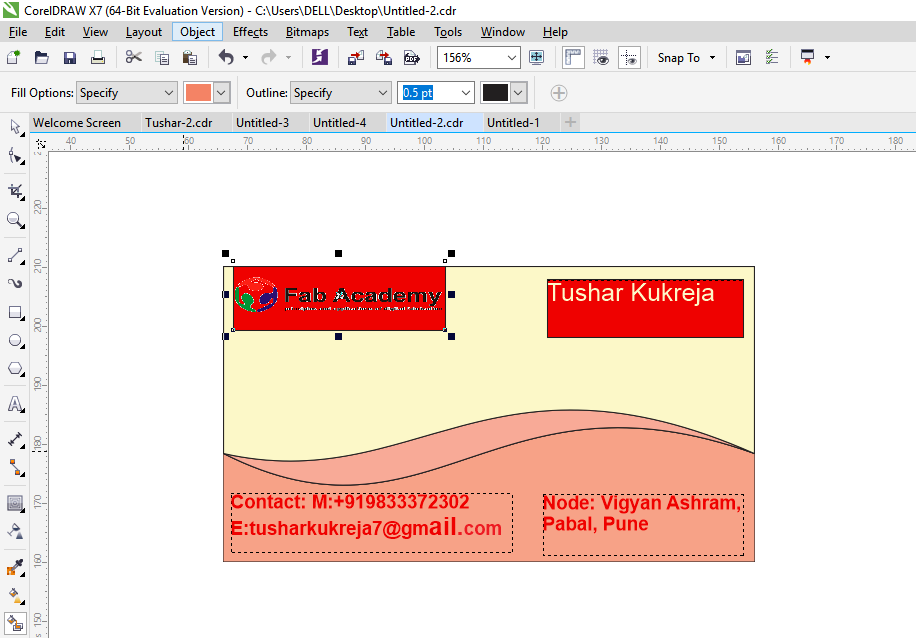Switch to the Tushar-2.cdr tab
916x638 pixels.
click(179, 123)
